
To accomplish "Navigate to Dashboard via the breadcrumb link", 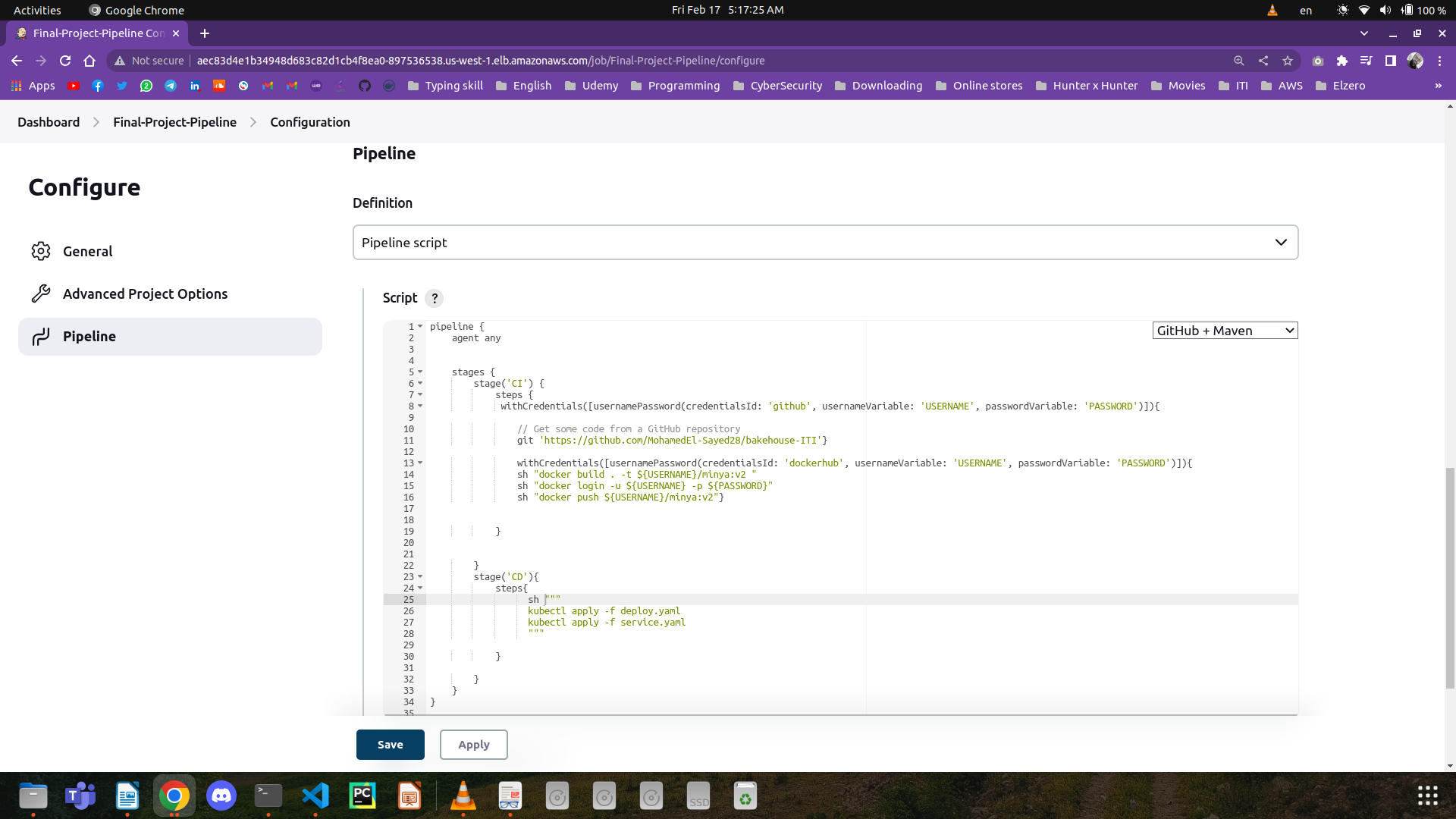I will click(48, 121).
